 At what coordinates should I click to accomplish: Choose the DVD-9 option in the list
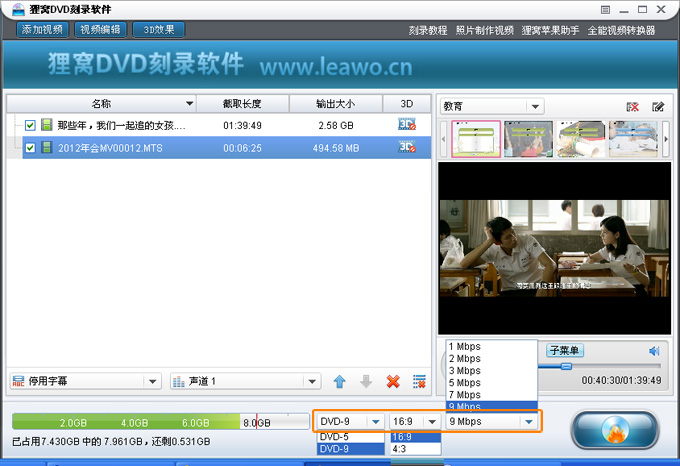[350, 449]
